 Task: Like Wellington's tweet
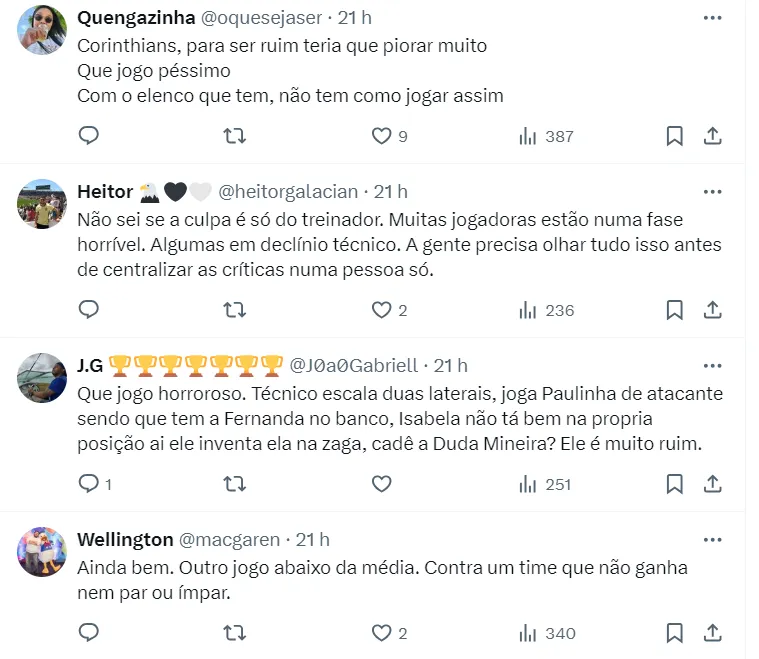click(381, 632)
